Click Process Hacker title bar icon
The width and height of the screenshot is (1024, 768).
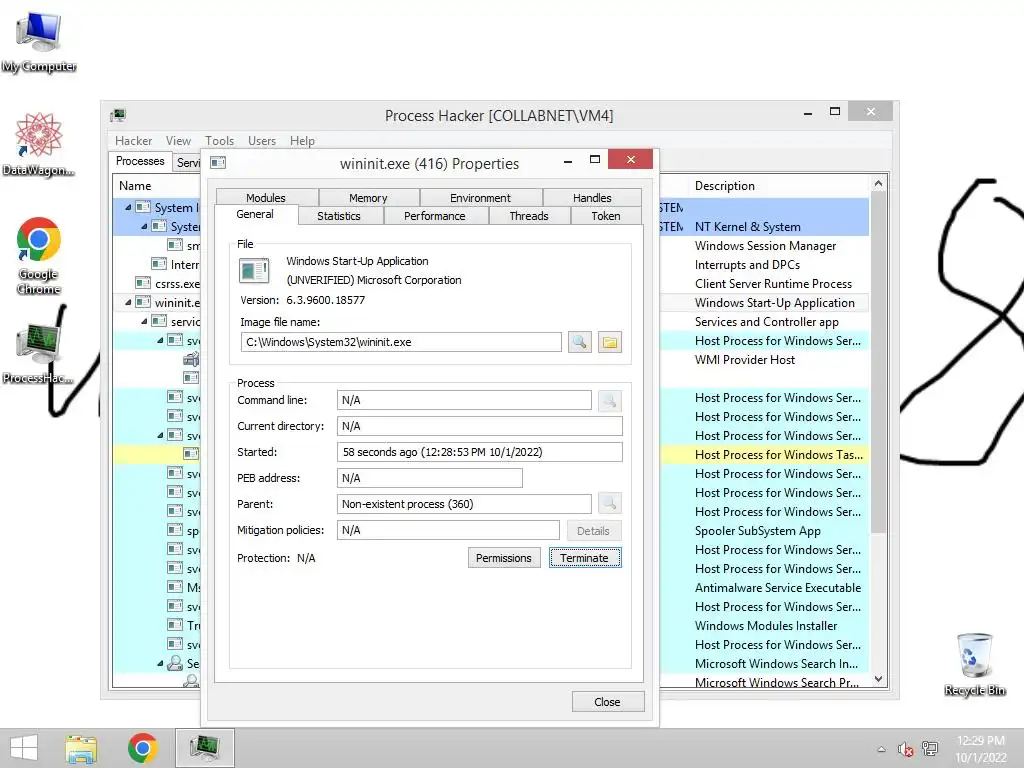pos(118,116)
